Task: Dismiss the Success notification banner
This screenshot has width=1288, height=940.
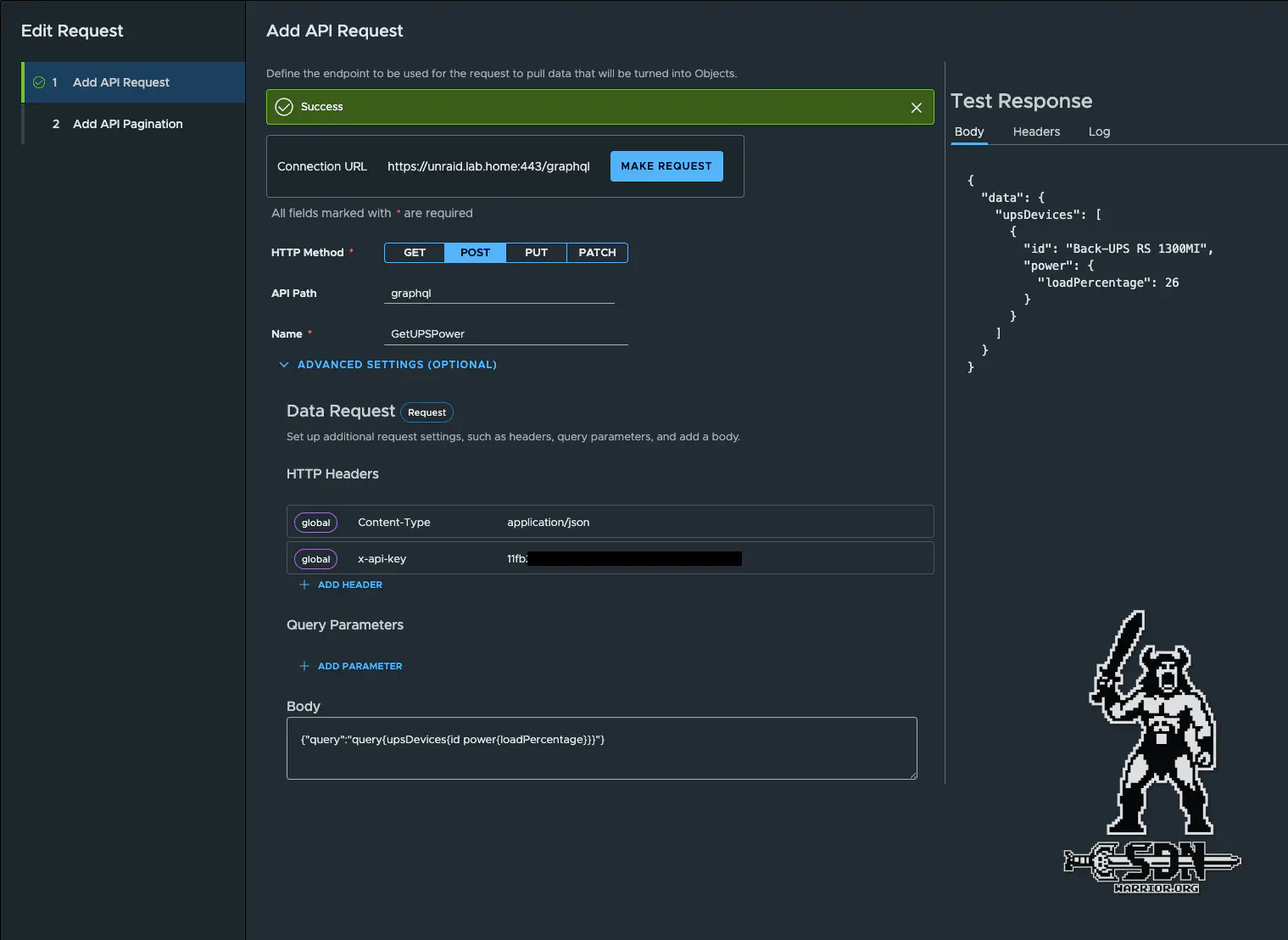Action: (x=916, y=107)
